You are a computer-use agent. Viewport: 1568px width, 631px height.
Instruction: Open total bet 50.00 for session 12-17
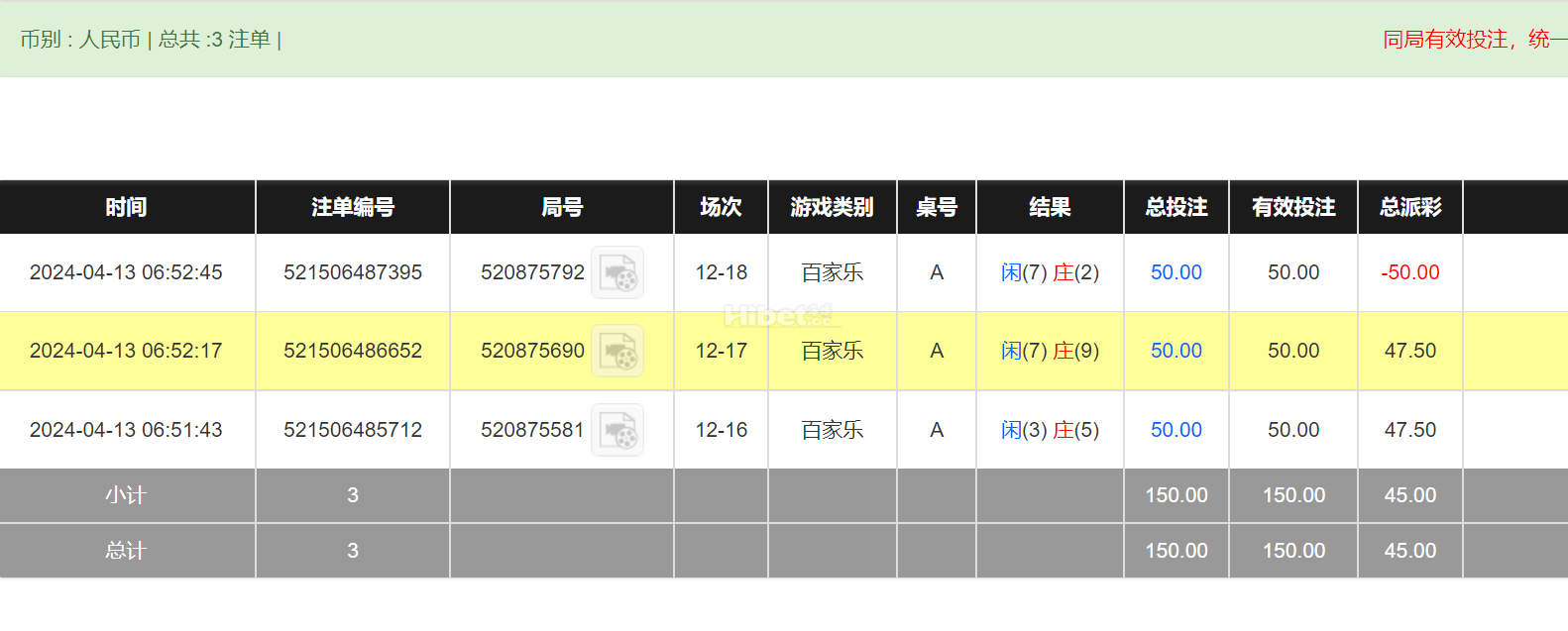1176,351
